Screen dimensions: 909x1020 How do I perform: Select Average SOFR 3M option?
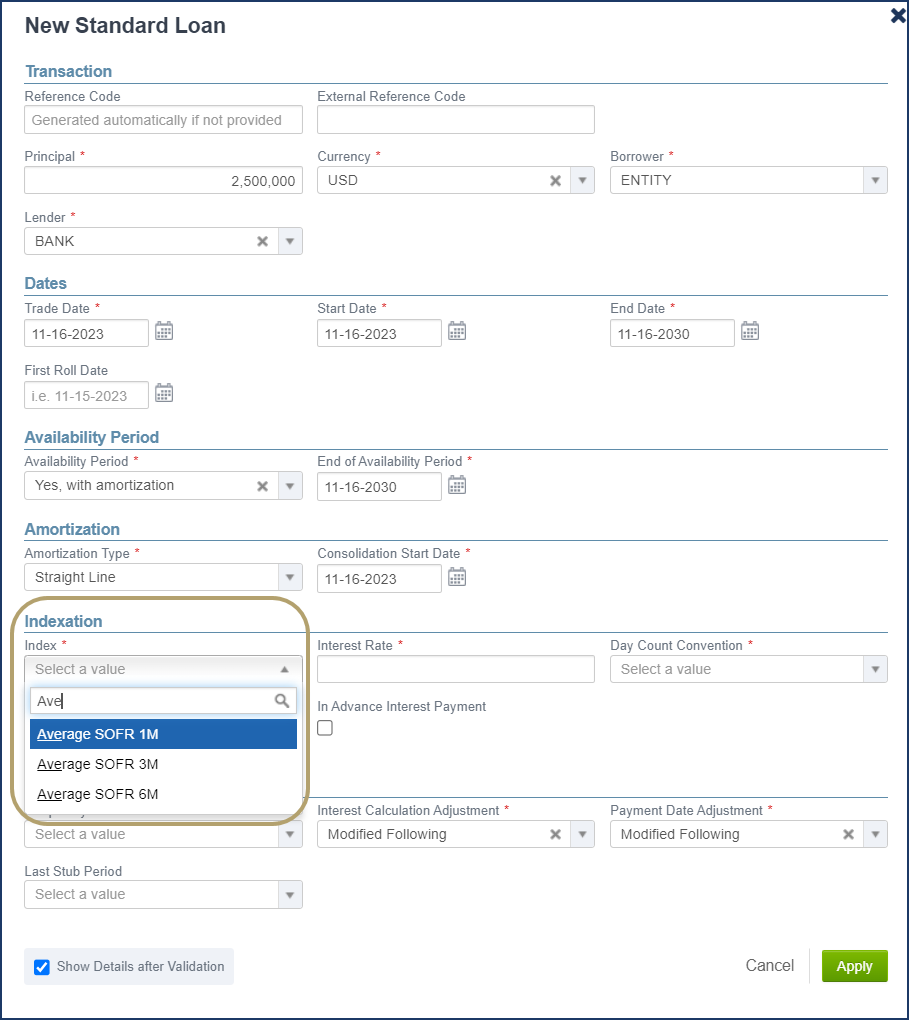(x=98, y=764)
